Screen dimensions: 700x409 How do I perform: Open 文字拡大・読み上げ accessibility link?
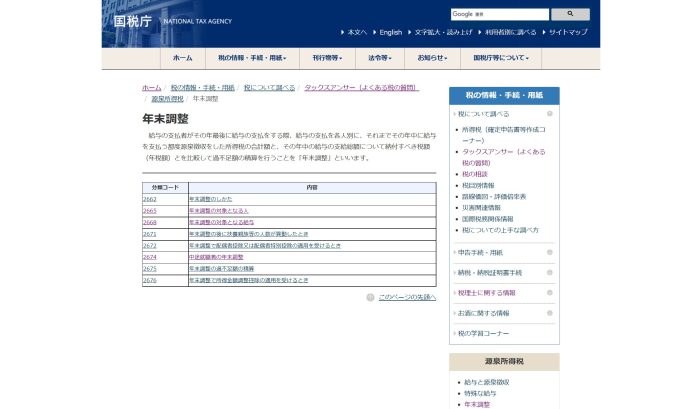[443, 32]
